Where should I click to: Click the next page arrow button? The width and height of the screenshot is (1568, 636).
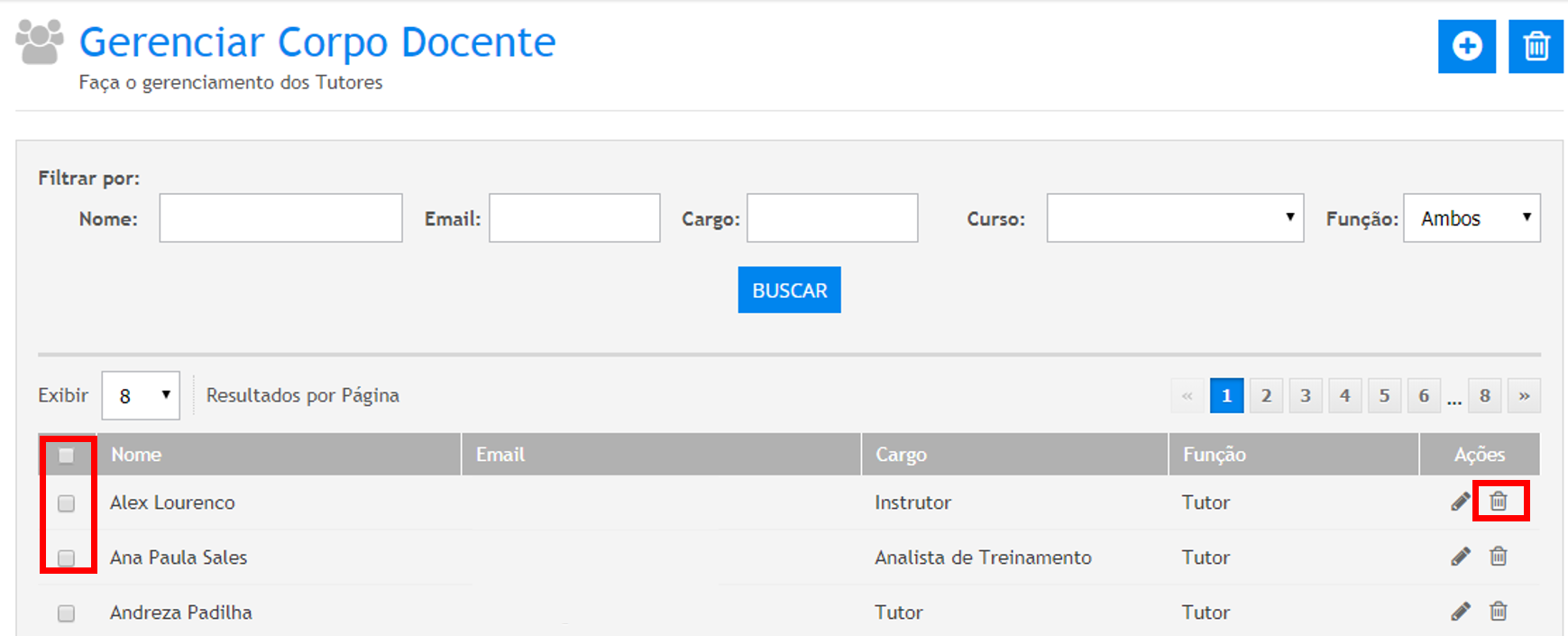[1524, 396]
